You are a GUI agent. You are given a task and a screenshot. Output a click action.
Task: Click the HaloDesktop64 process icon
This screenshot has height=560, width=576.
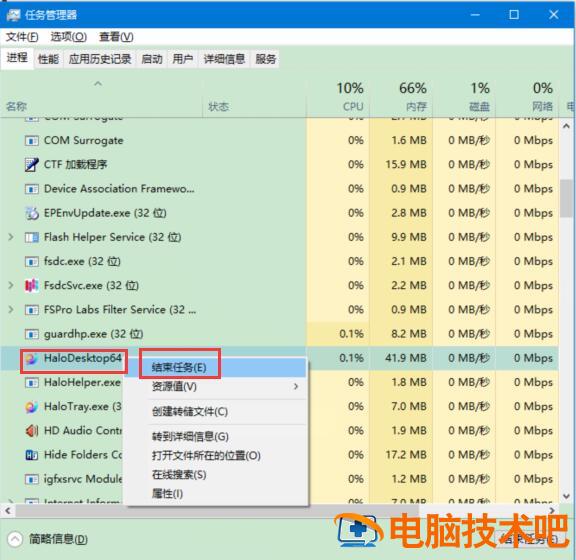[x=32, y=358]
